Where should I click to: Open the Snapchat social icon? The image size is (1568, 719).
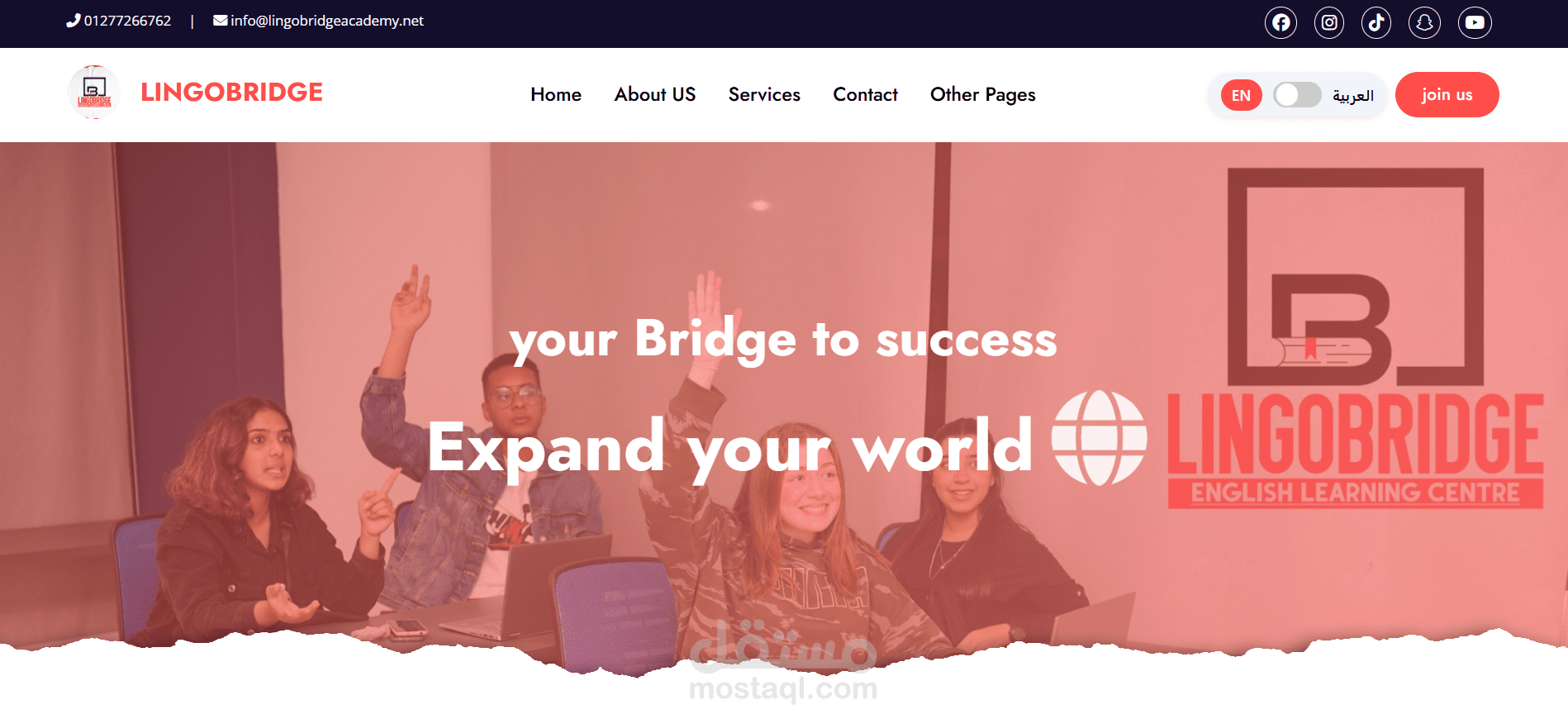[x=1425, y=22]
